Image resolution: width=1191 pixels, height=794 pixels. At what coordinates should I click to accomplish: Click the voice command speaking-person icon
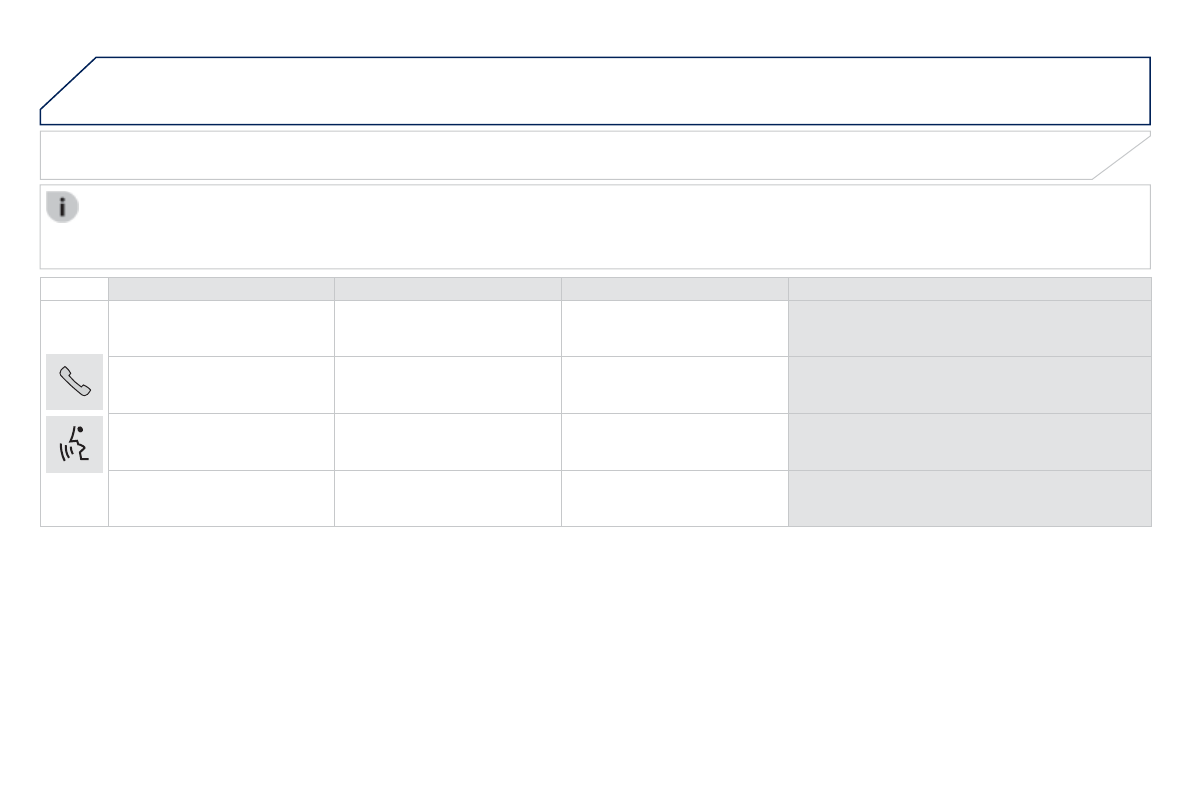click(x=75, y=444)
